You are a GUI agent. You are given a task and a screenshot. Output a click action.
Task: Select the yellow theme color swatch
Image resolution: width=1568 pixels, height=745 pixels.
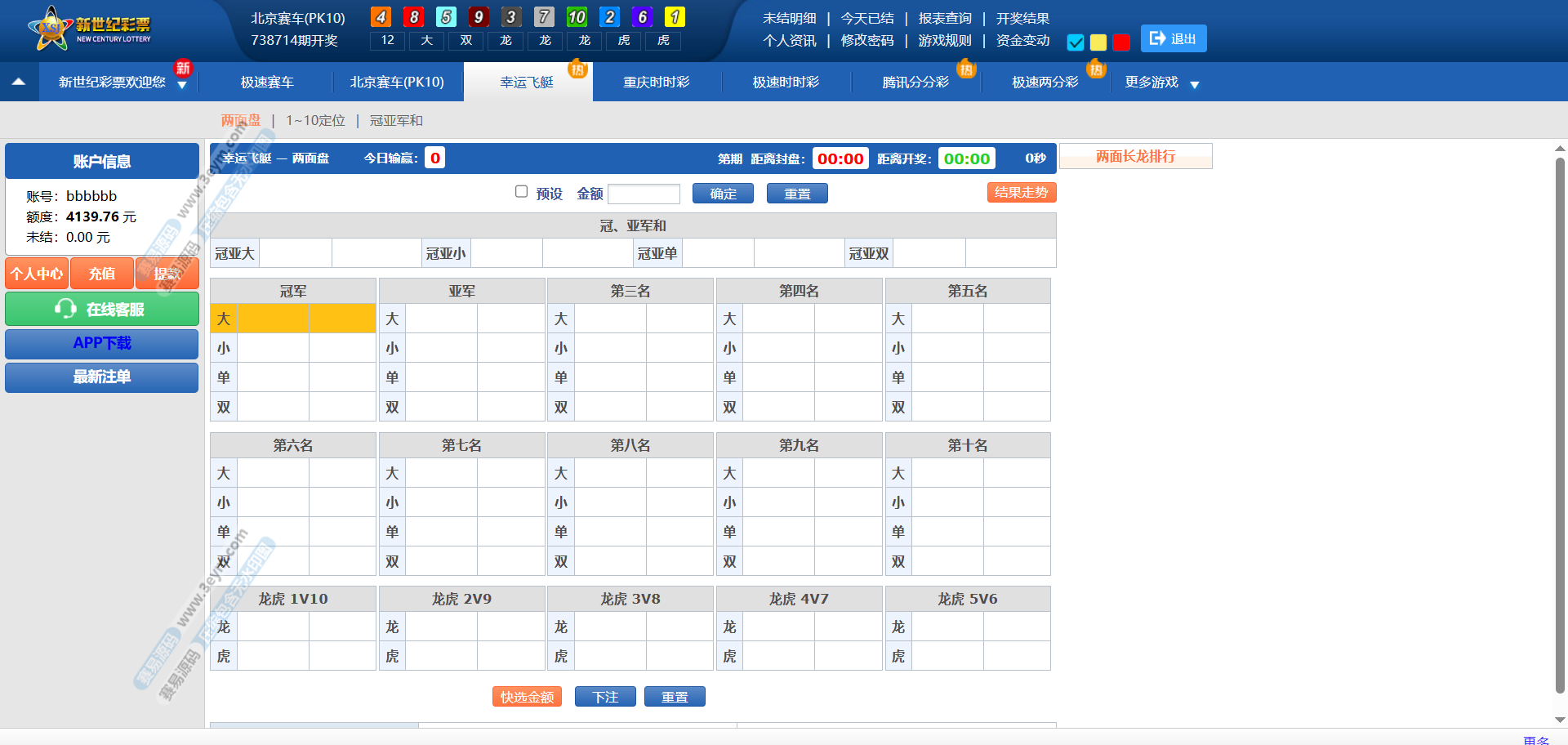coord(1098,42)
